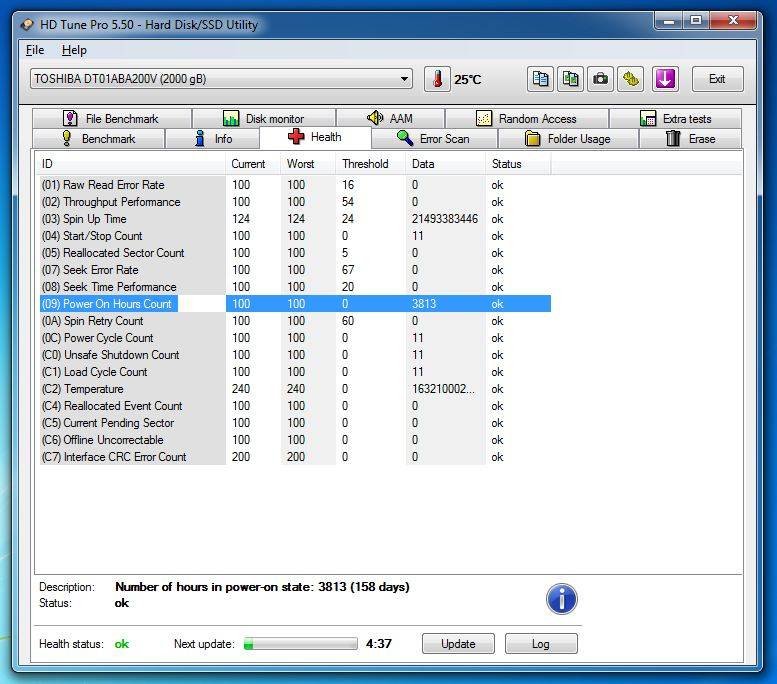
Task: Select the (09) Power On Hours Count row
Action: click(295, 304)
